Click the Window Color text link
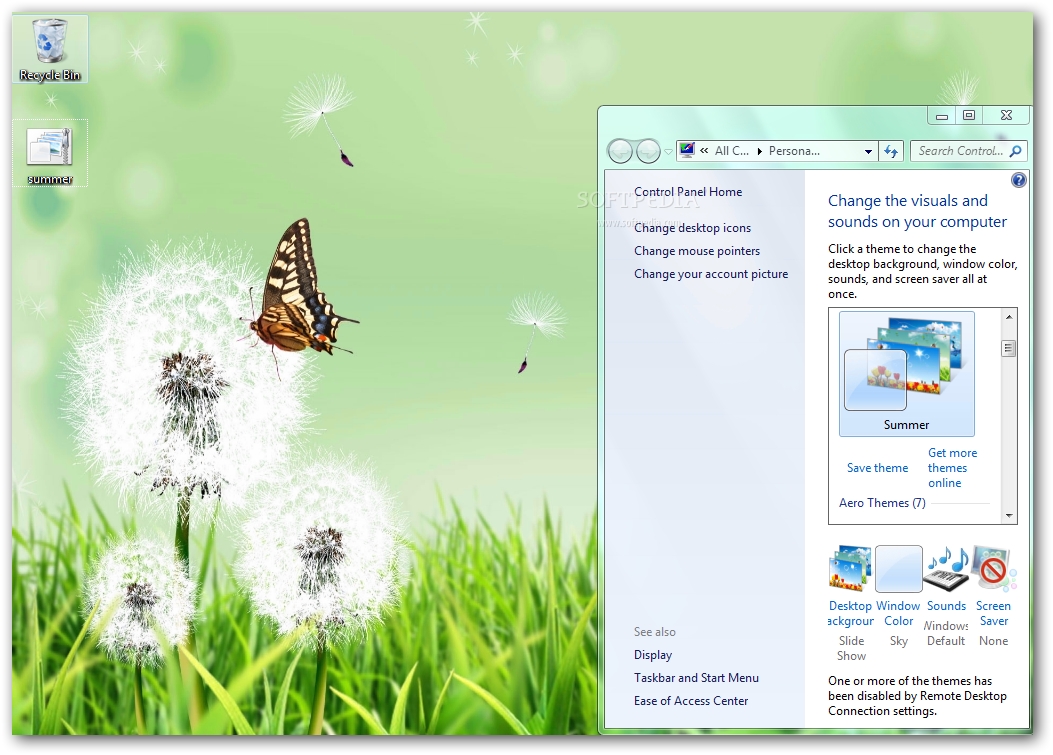Image resolution: width=1053 pixels, height=755 pixels. pos(898,613)
